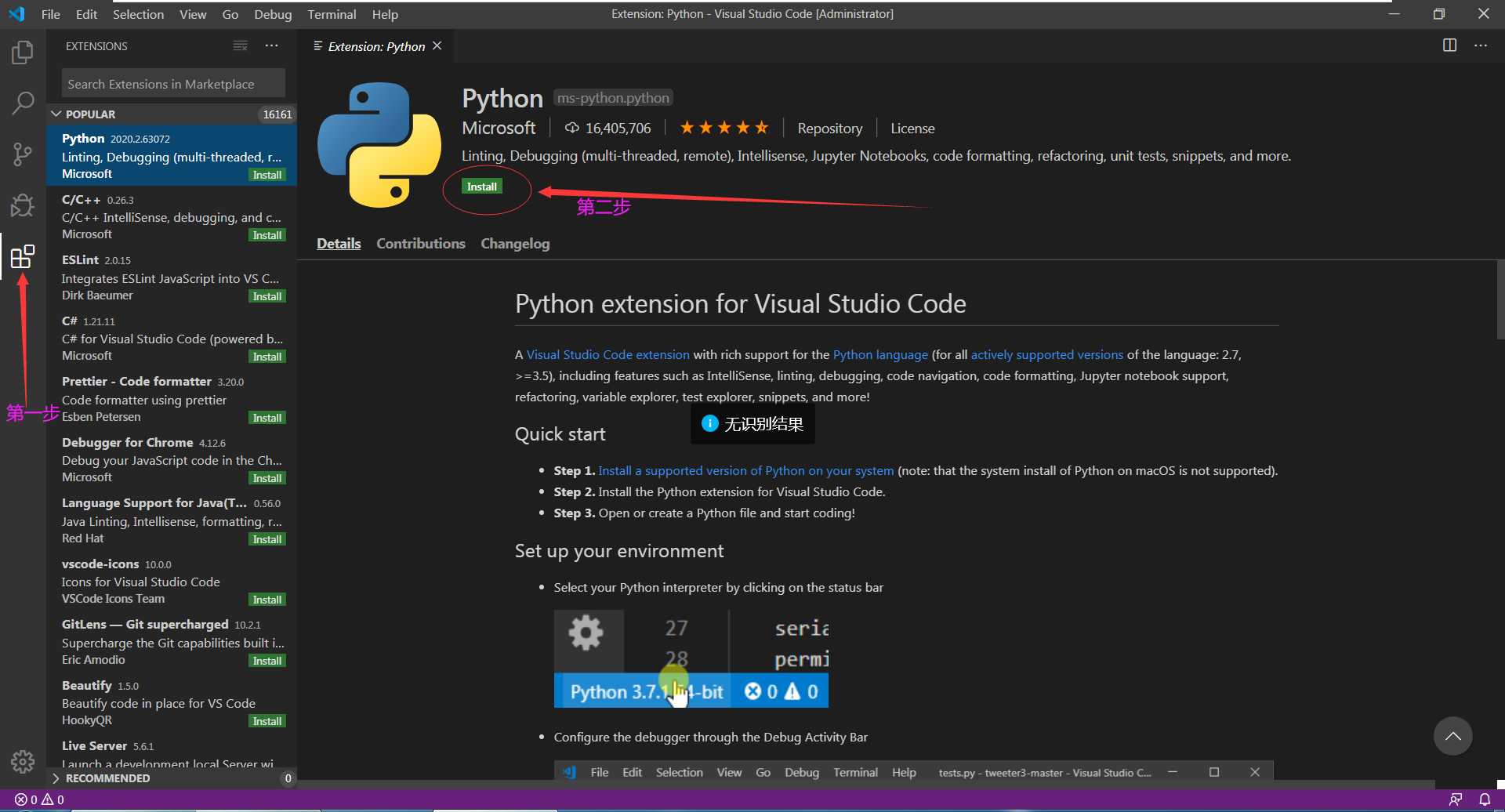Click the clear extensions search results icon
This screenshot has height=812, width=1505.
(x=241, y=46)
